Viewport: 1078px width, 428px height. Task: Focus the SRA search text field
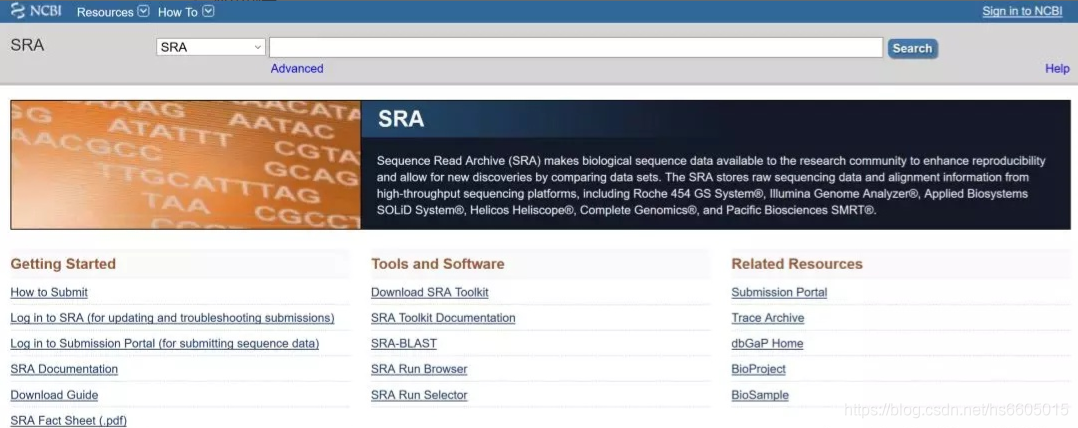pyautogui.click(x=575, y=47)
